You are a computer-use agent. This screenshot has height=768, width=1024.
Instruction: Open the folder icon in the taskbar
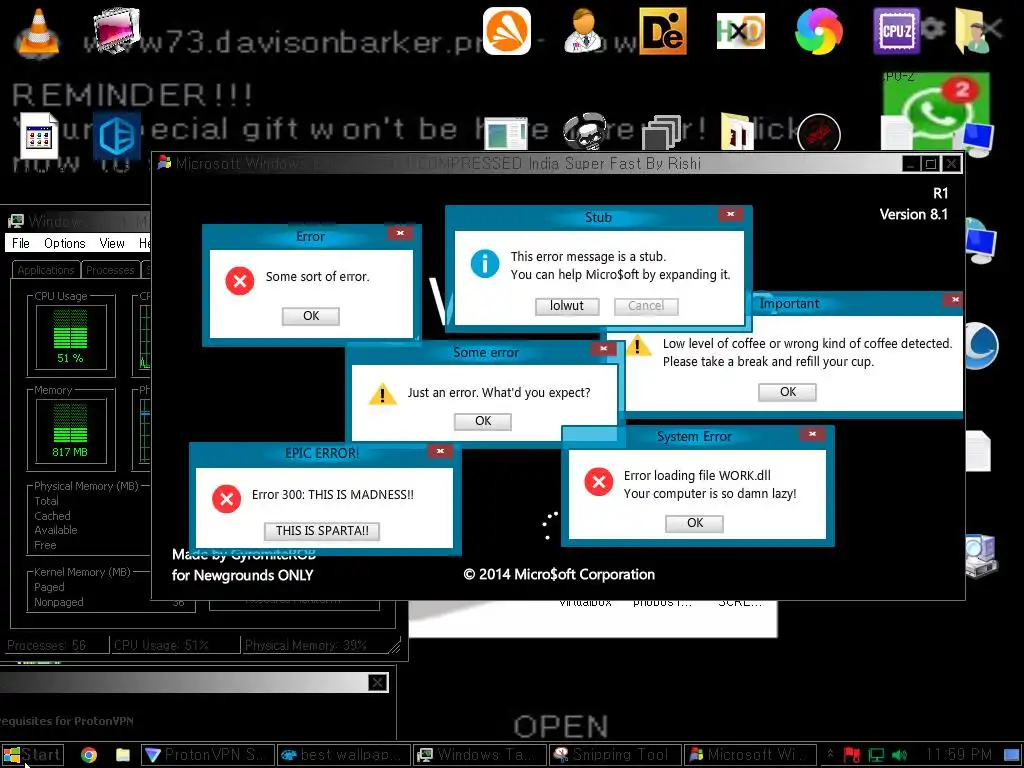tap(123, 755)
